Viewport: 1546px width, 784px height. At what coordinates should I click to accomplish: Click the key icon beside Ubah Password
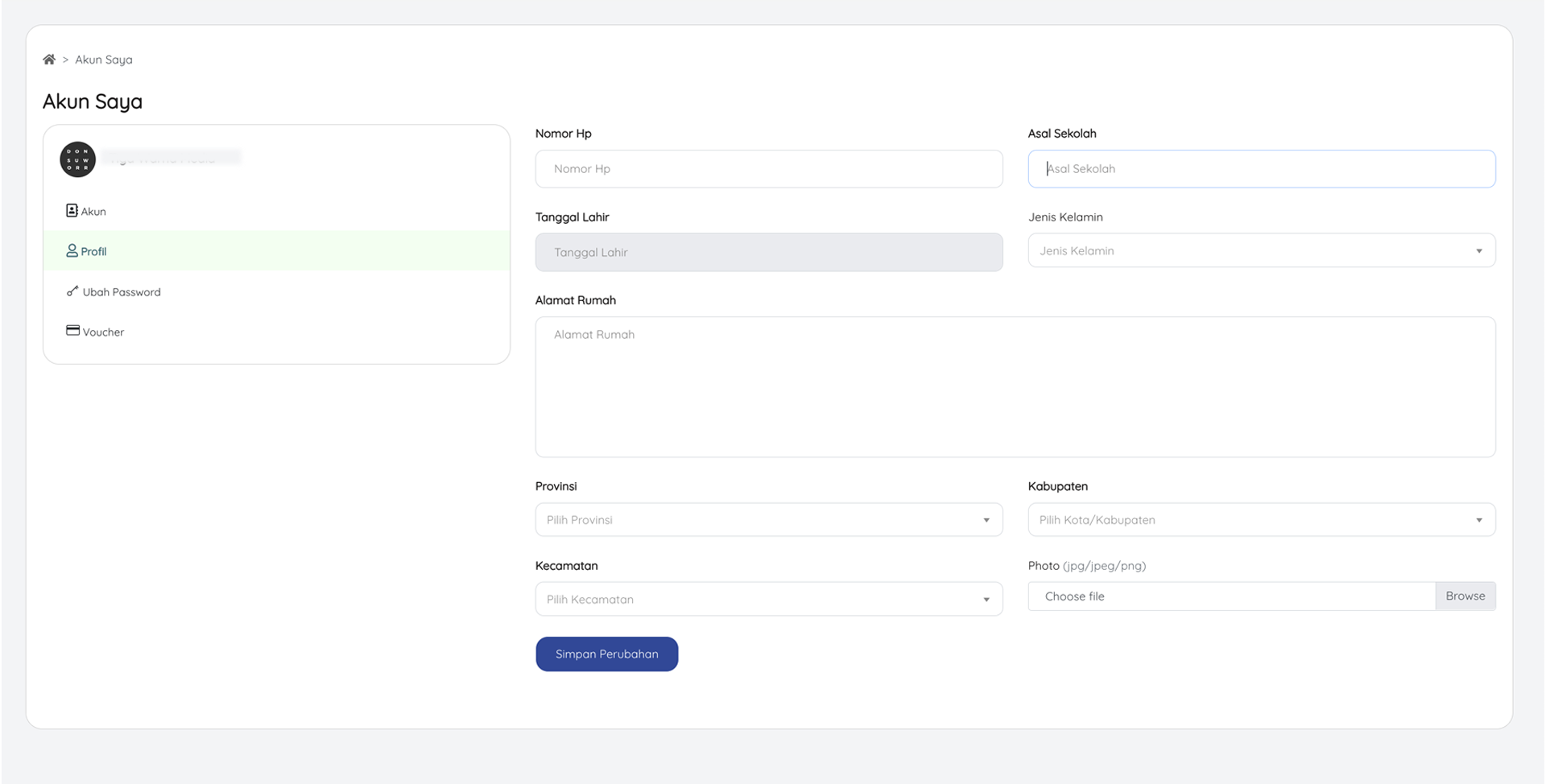click(72, 291)
